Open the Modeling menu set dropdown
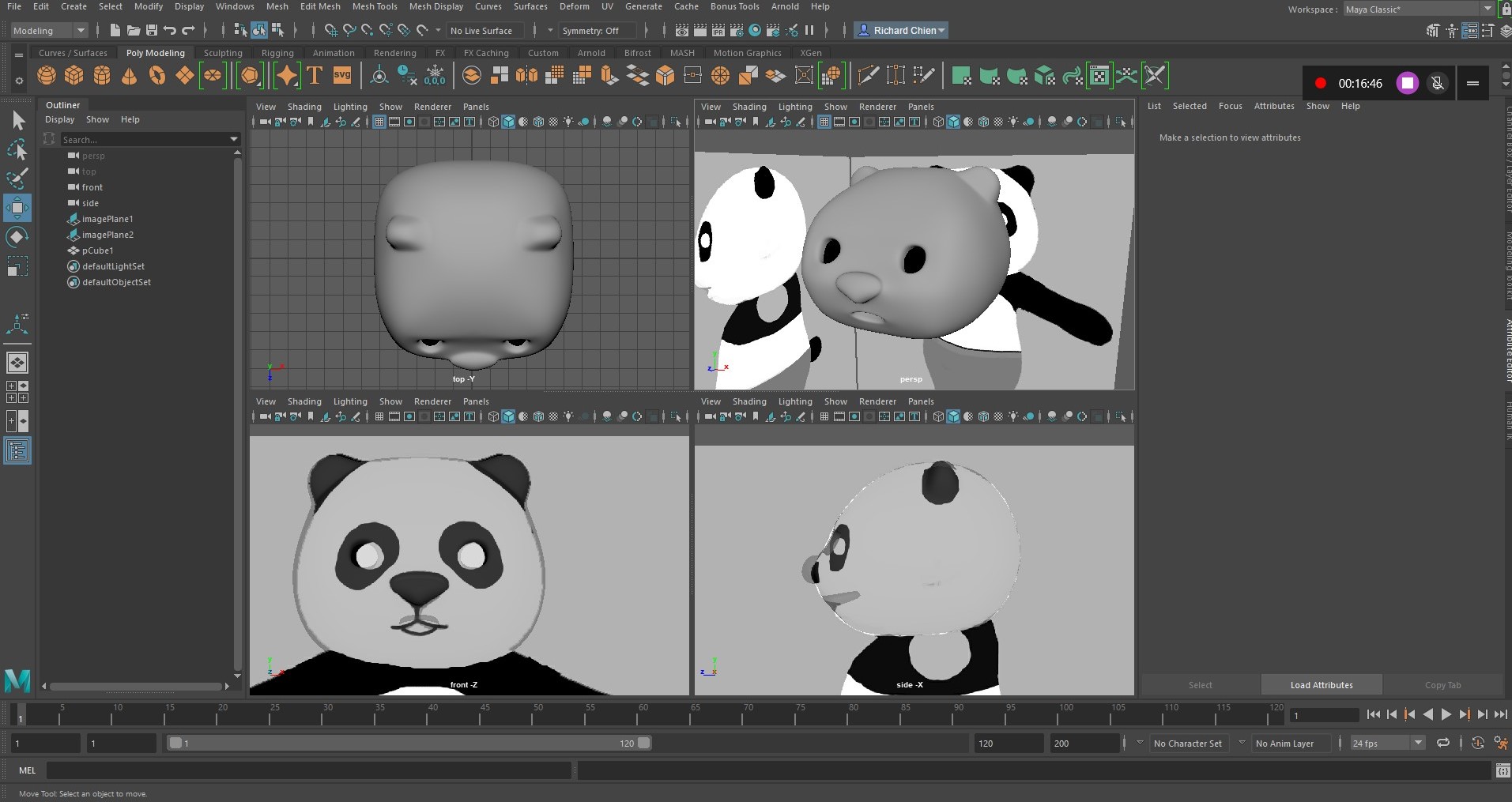1512x802 pixels. click(49, 31)
